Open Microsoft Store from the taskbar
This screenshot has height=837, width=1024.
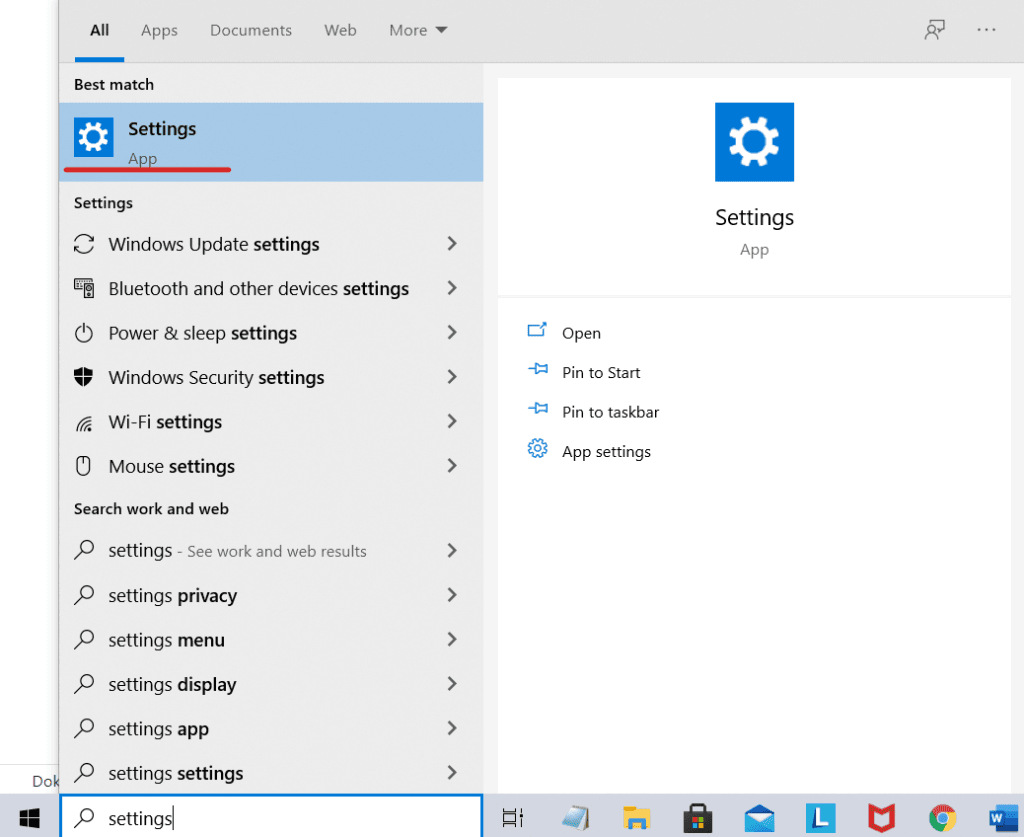(697, 817)
